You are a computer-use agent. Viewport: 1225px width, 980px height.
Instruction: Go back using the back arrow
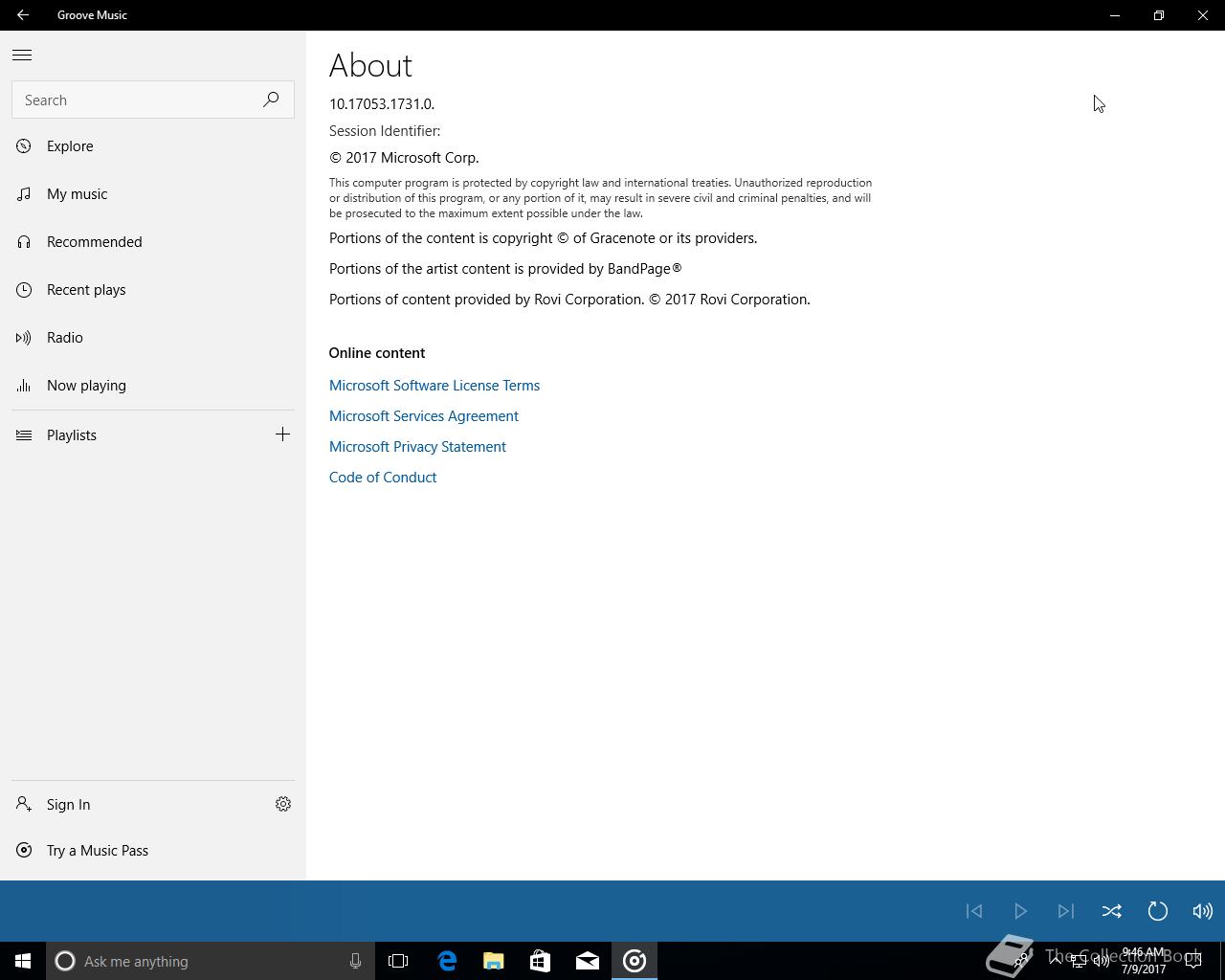coord(22,15)
